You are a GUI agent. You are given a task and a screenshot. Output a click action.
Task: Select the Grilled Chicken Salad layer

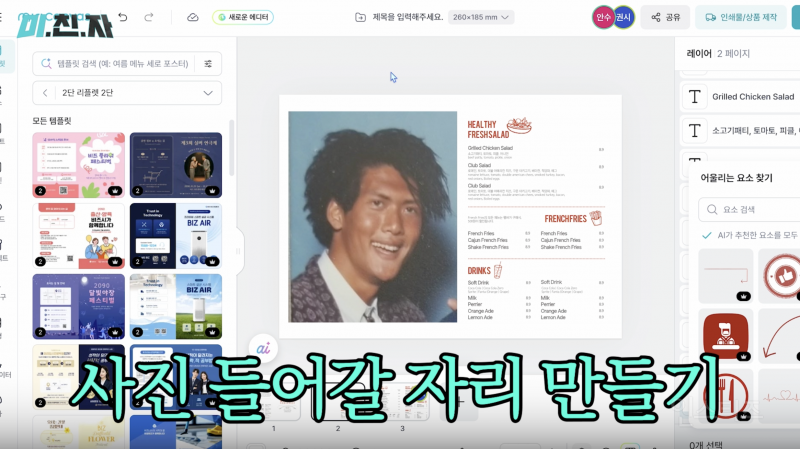pos(741,97)
